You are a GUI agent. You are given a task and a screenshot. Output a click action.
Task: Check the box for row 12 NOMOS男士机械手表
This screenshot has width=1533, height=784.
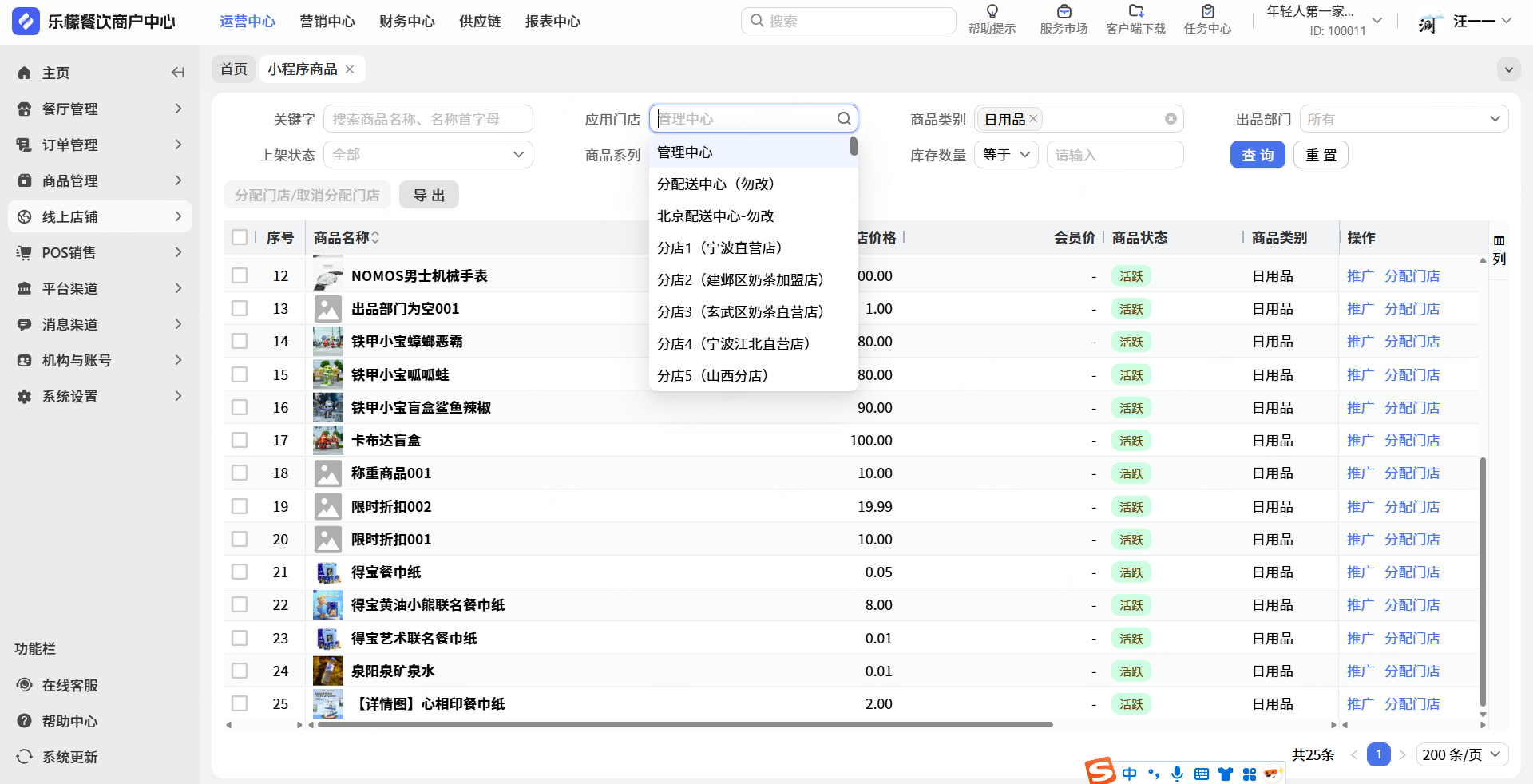[x=240, y=275]
